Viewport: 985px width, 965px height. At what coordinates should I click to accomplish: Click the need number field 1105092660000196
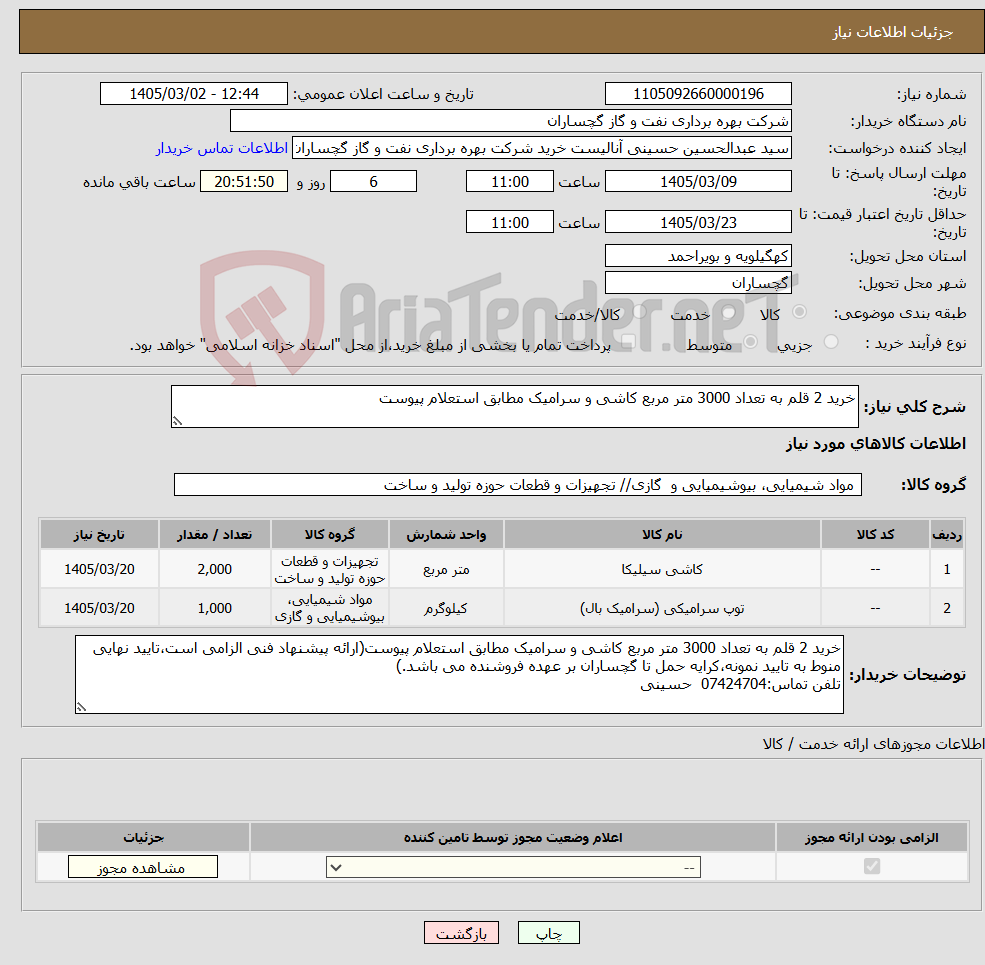(x=698, y=94)
